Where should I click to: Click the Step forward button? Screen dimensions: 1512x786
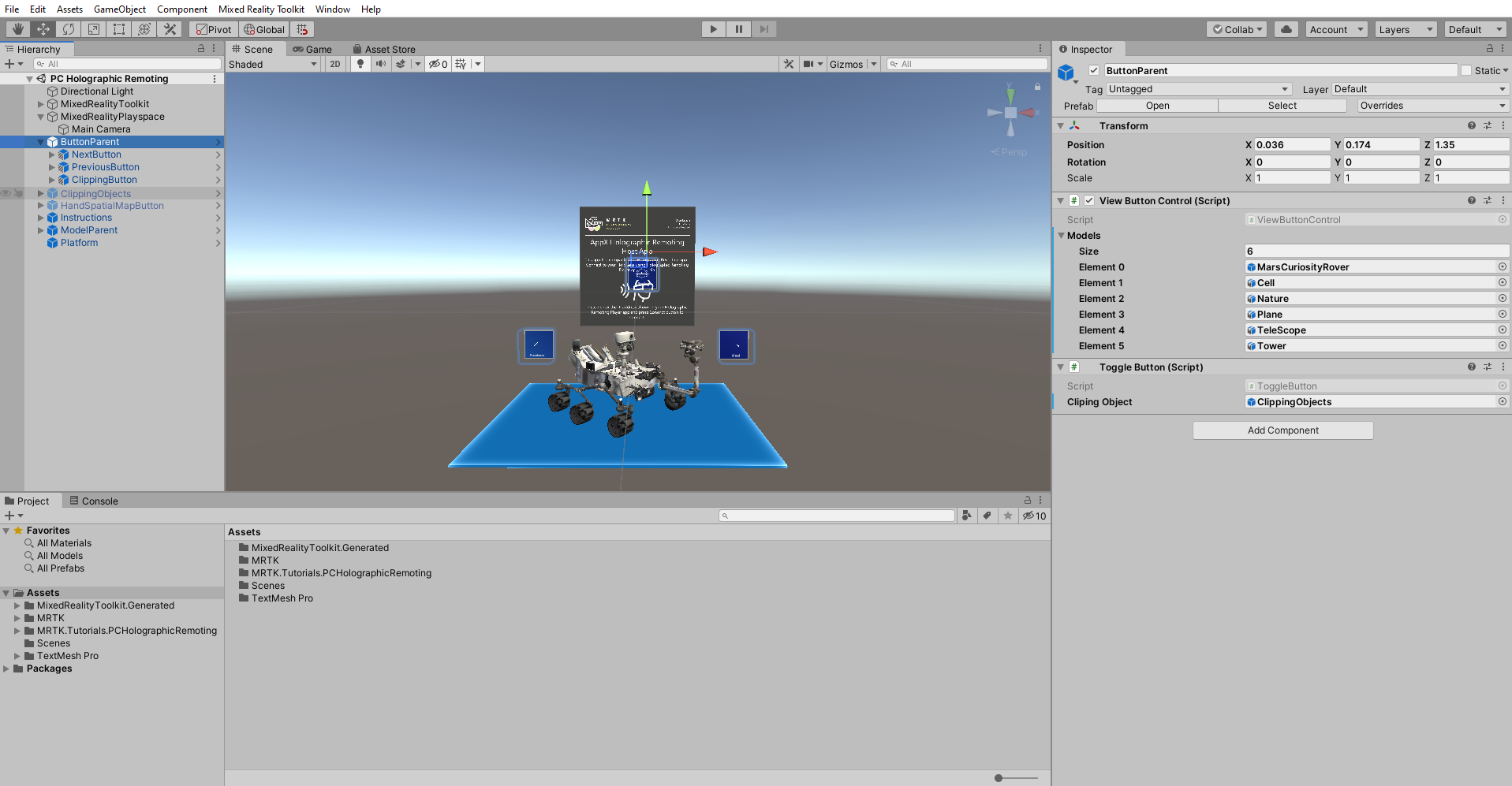[764, 29]
